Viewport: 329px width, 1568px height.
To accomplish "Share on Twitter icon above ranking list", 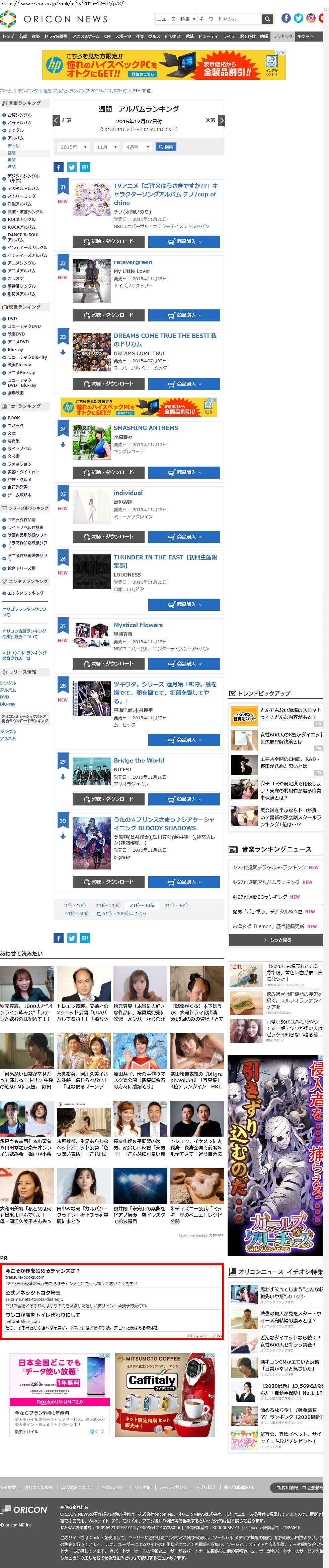I will pos(71,167).
